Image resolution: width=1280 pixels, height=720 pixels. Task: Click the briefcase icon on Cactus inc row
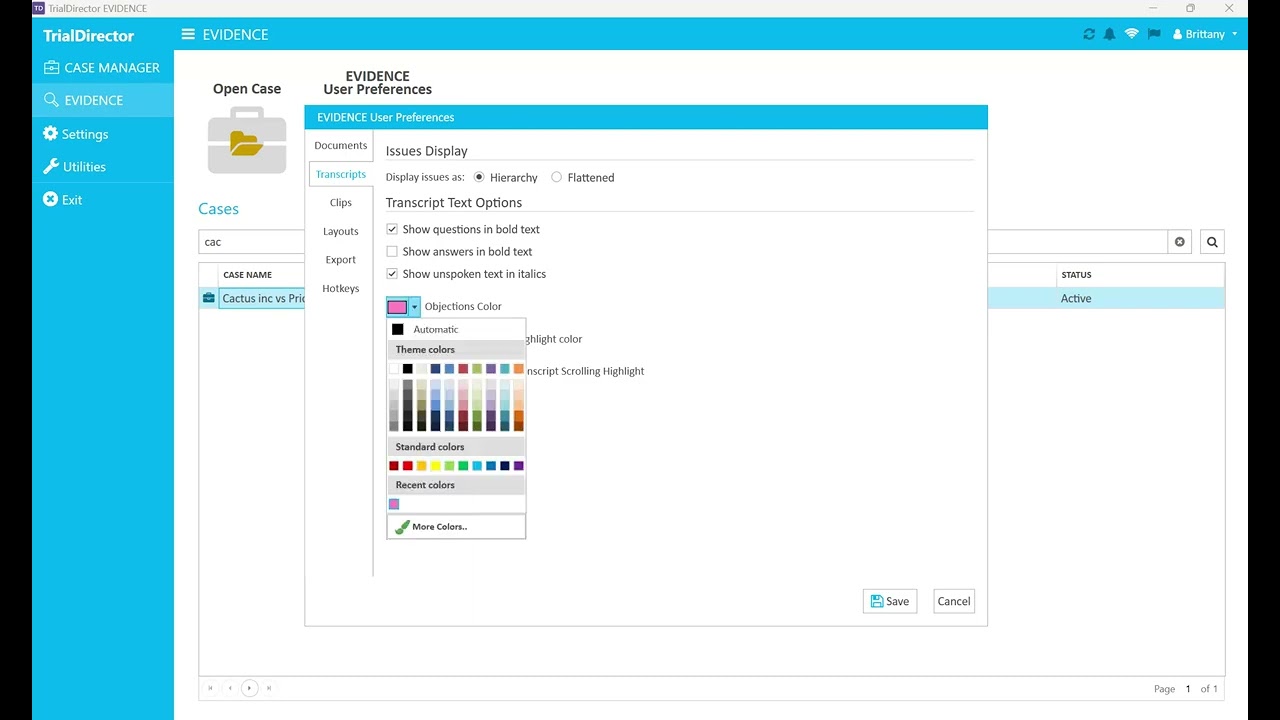[208, 298]
